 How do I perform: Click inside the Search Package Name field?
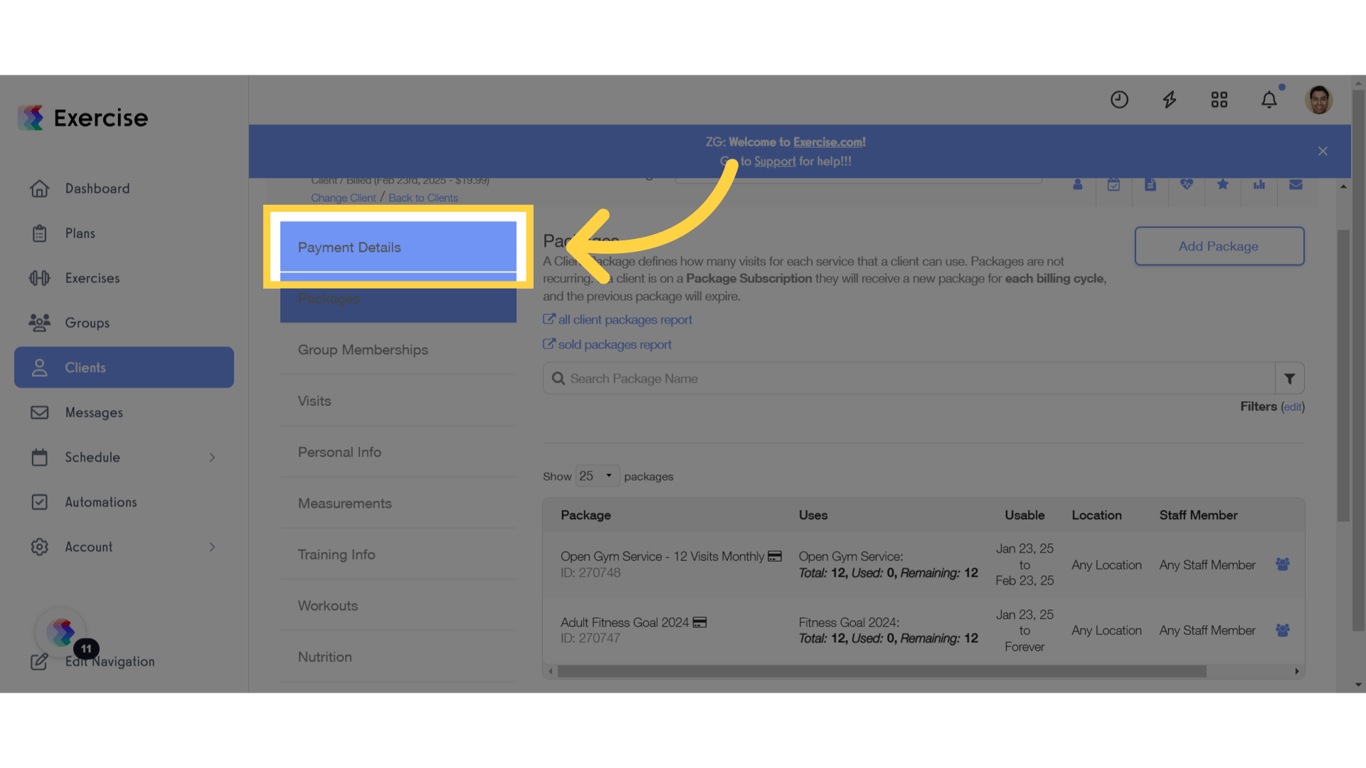click(900, 378)
